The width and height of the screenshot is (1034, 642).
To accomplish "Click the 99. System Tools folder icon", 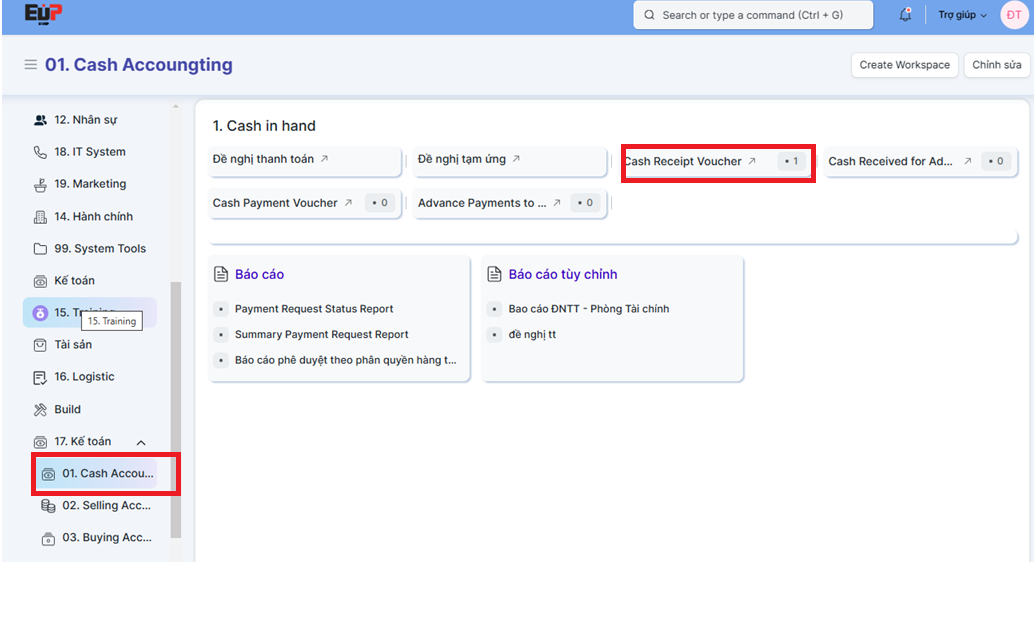I will point(40,249).
